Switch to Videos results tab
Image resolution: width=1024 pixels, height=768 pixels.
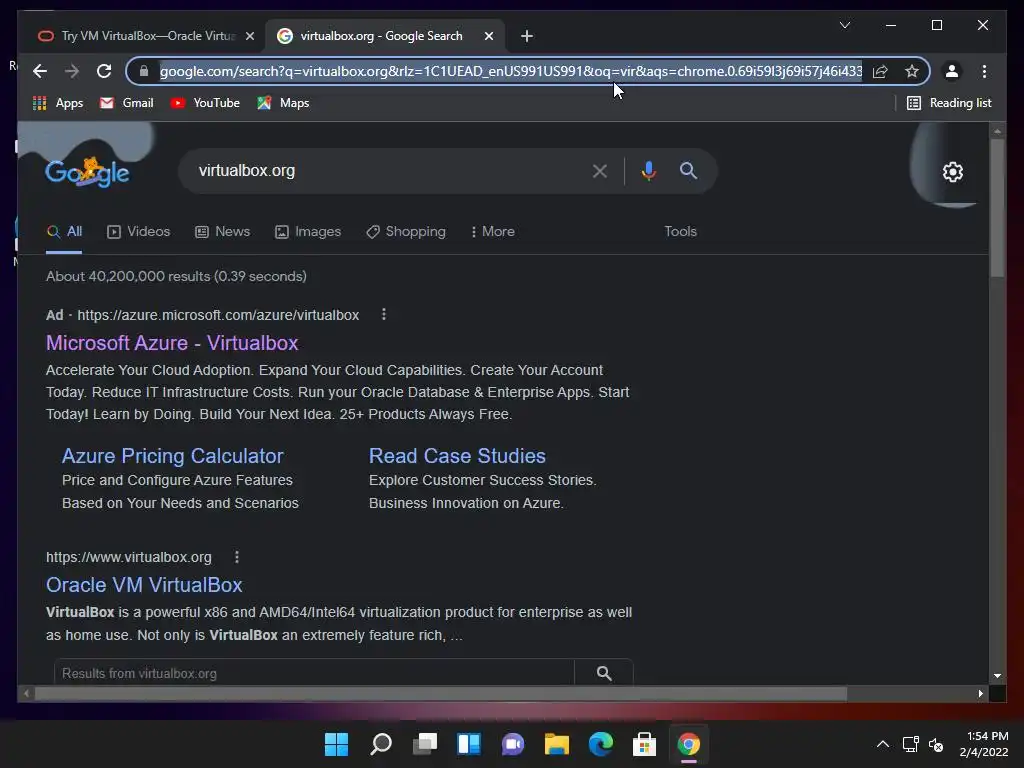coord(138,232)
